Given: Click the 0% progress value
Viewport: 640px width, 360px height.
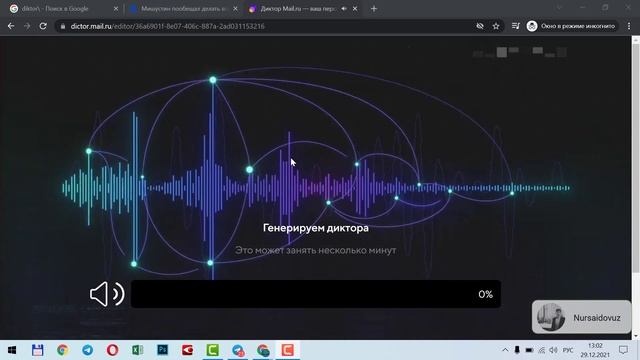Looking at the screenshot, I should coord(485,294).
